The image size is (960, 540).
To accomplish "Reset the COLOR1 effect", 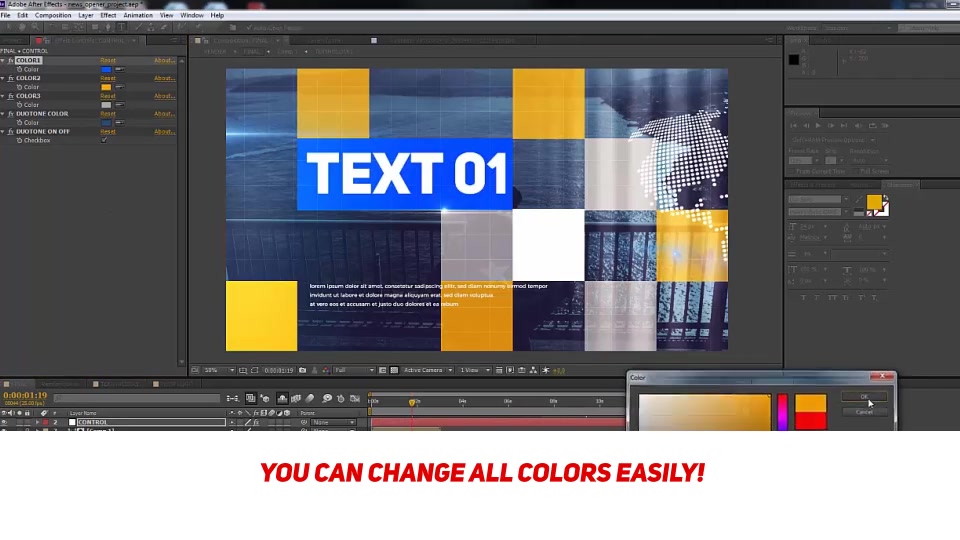I will 108,61.
